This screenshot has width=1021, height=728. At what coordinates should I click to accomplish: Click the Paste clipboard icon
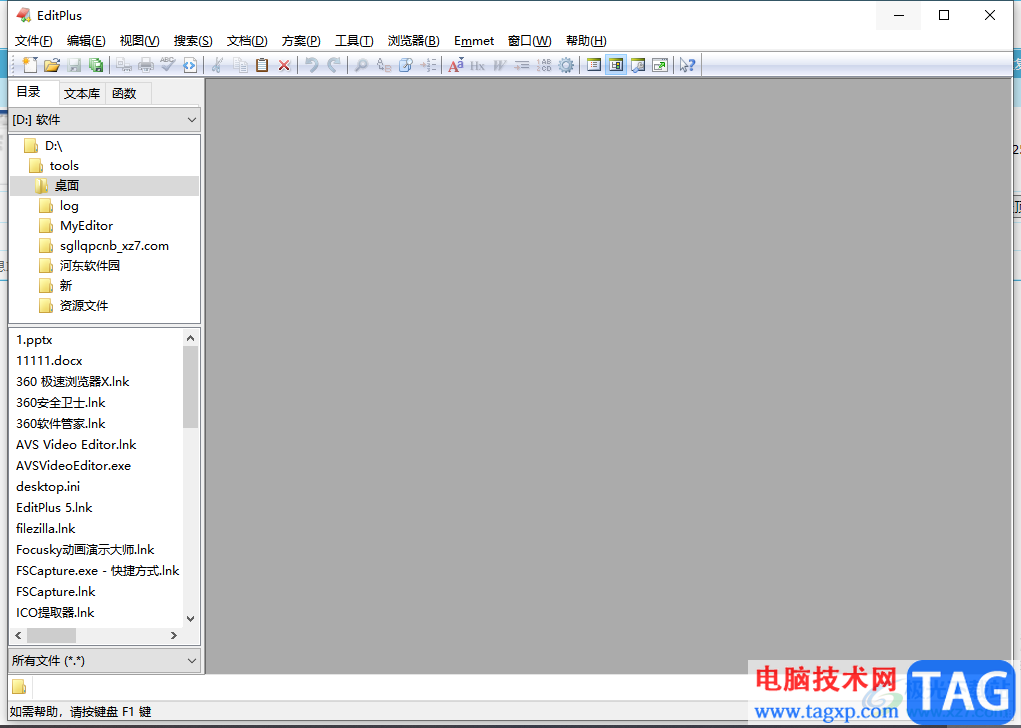pyautogui.click(x=262, y=64)
